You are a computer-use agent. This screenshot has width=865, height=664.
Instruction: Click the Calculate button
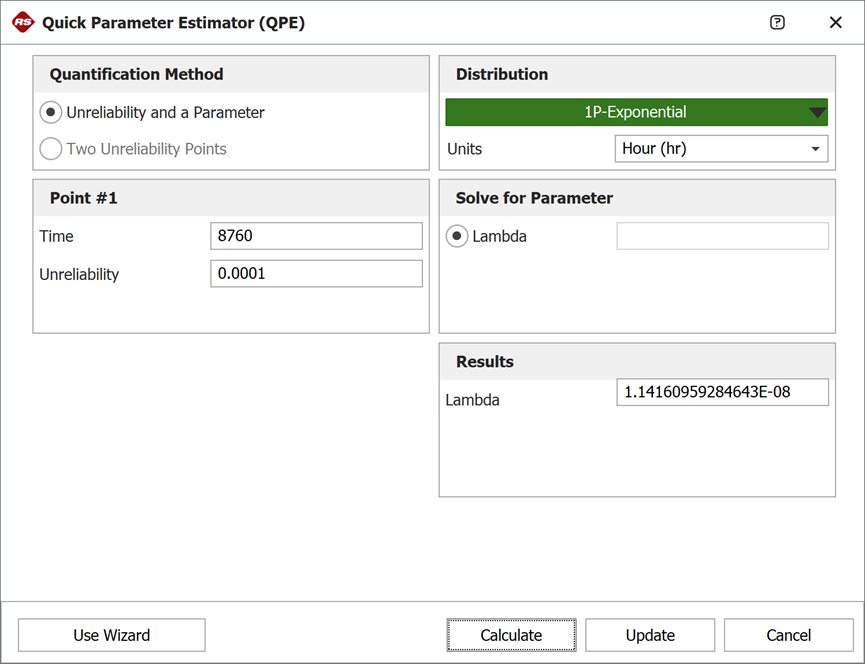click(x=511, y=635)
